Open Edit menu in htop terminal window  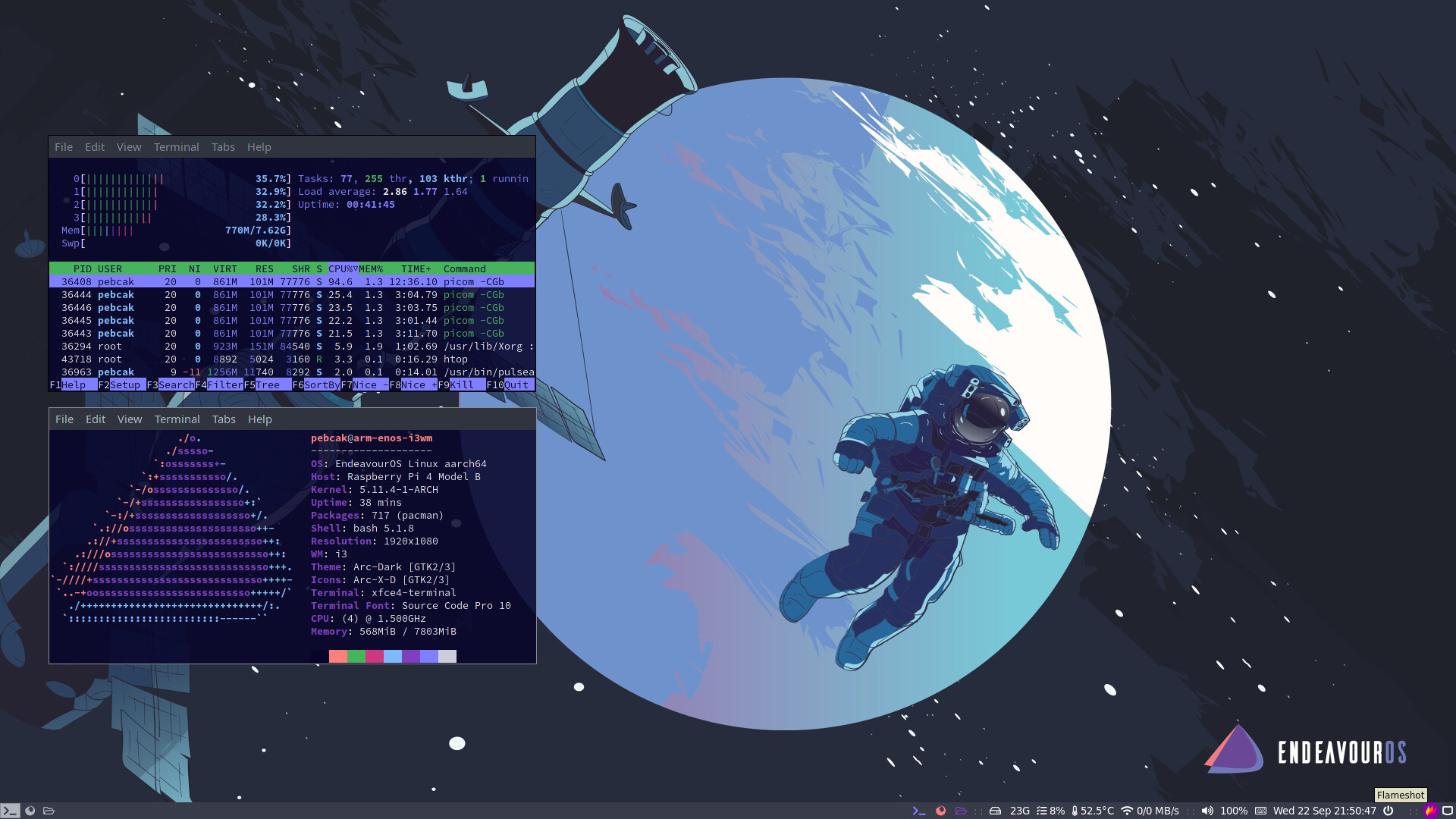pyautogui.click(x=95, y=147)
